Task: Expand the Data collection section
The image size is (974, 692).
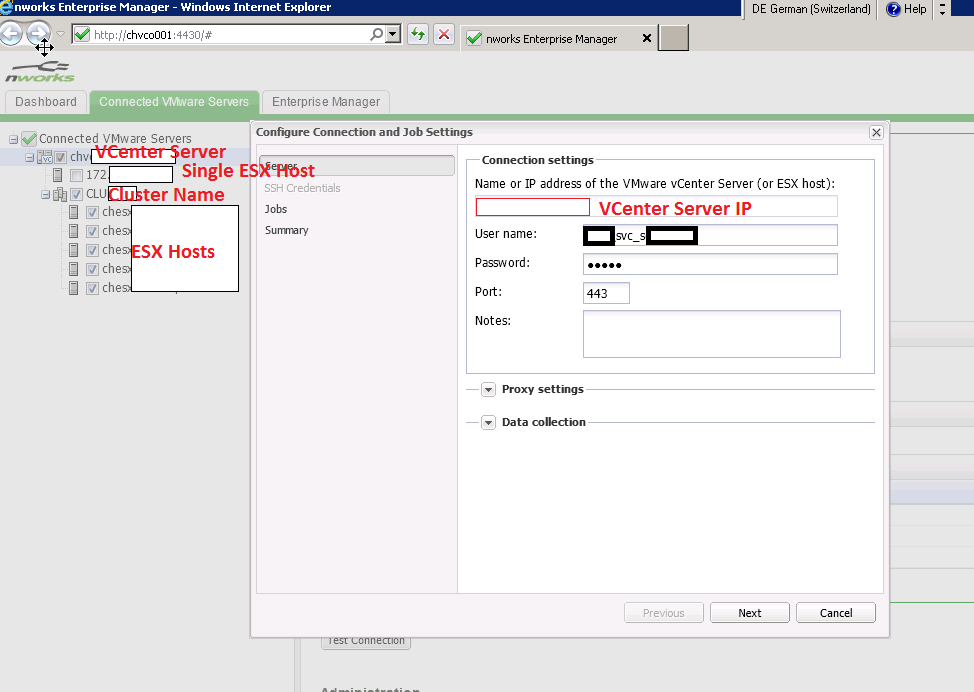Action: [488, 422]
